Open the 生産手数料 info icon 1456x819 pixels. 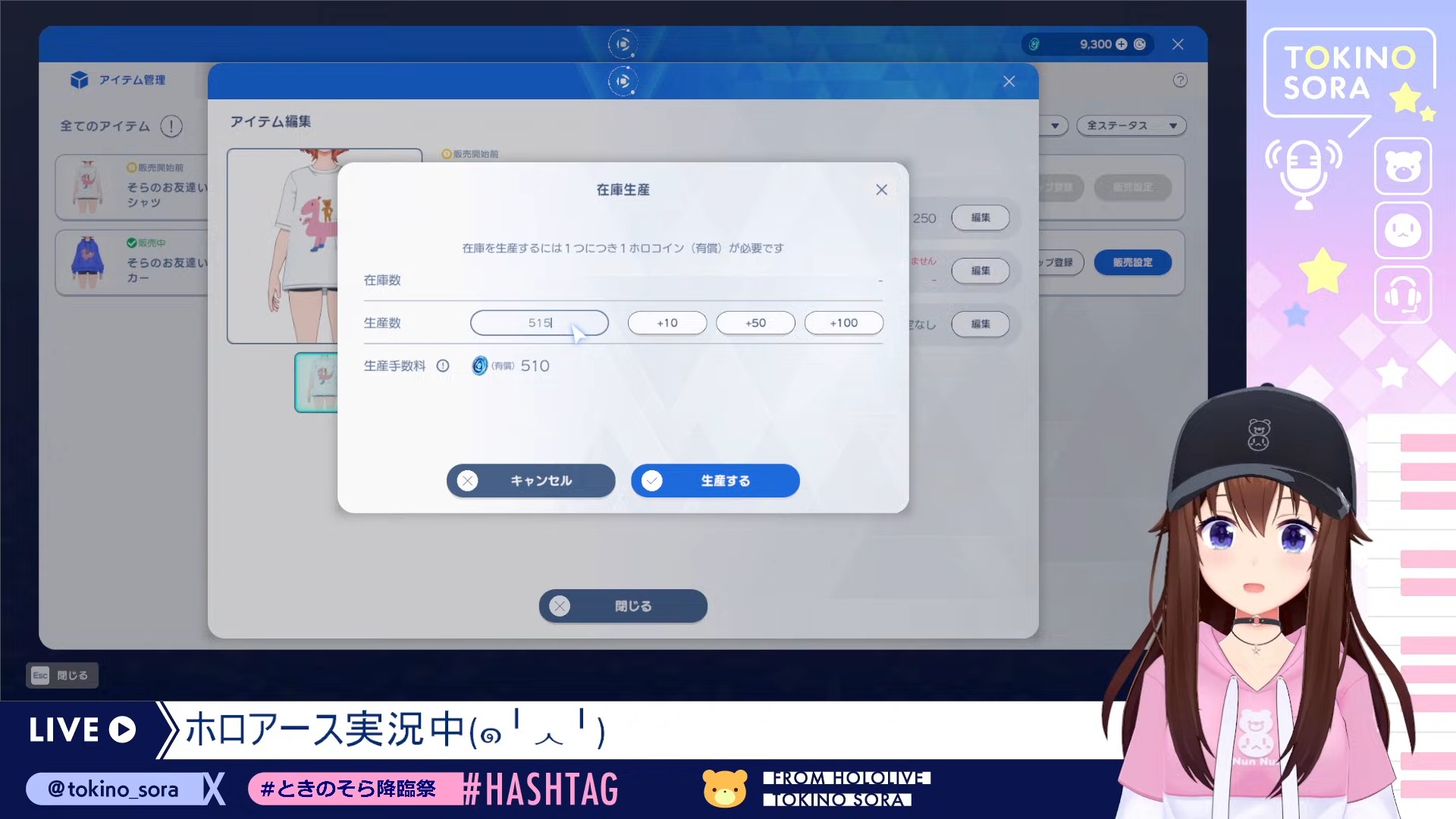point(443,366)
